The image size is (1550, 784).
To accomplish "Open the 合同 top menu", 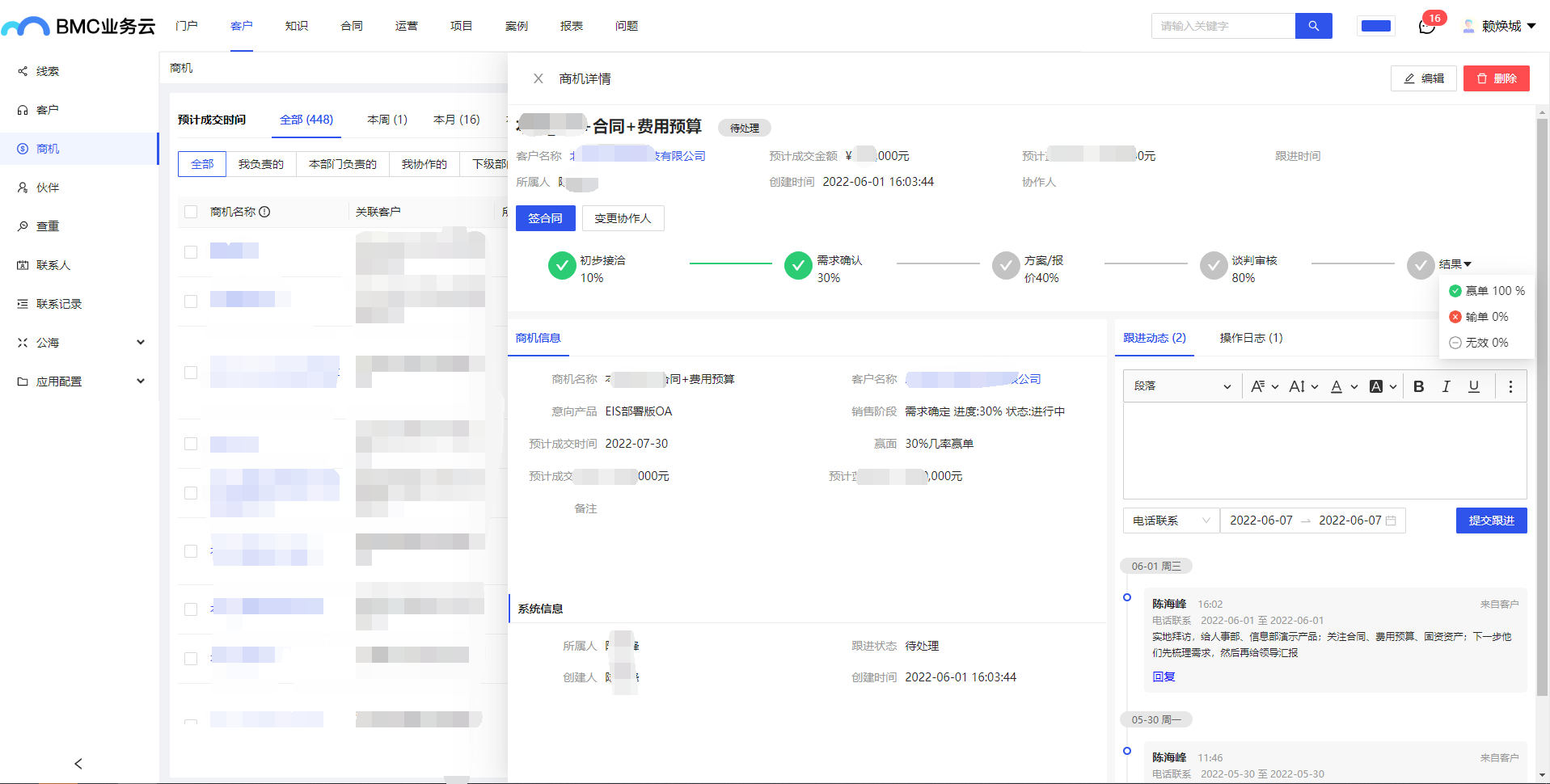I will [x=352, y=26].
